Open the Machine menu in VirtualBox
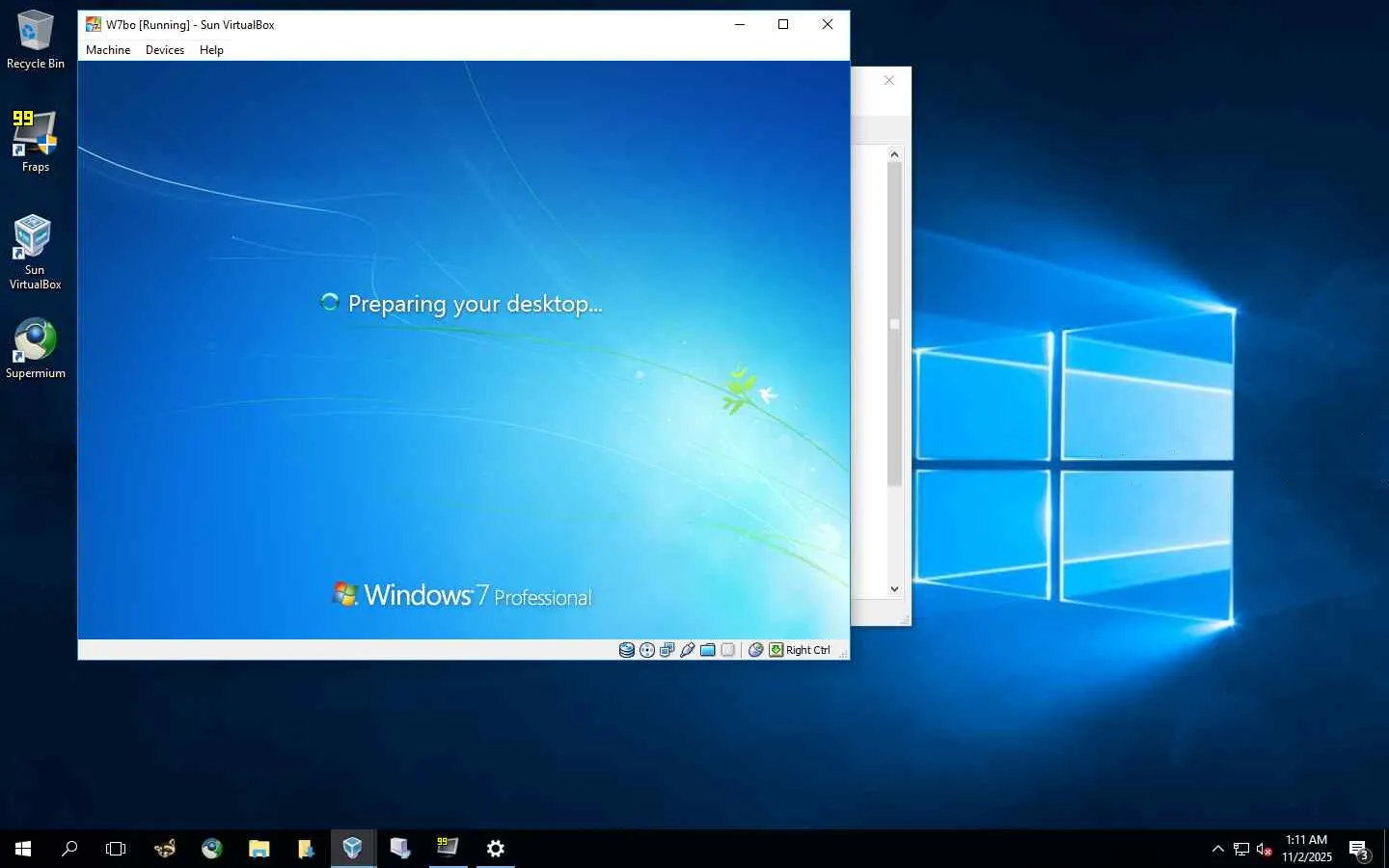The image size is (1389, 868). point(108,50)
